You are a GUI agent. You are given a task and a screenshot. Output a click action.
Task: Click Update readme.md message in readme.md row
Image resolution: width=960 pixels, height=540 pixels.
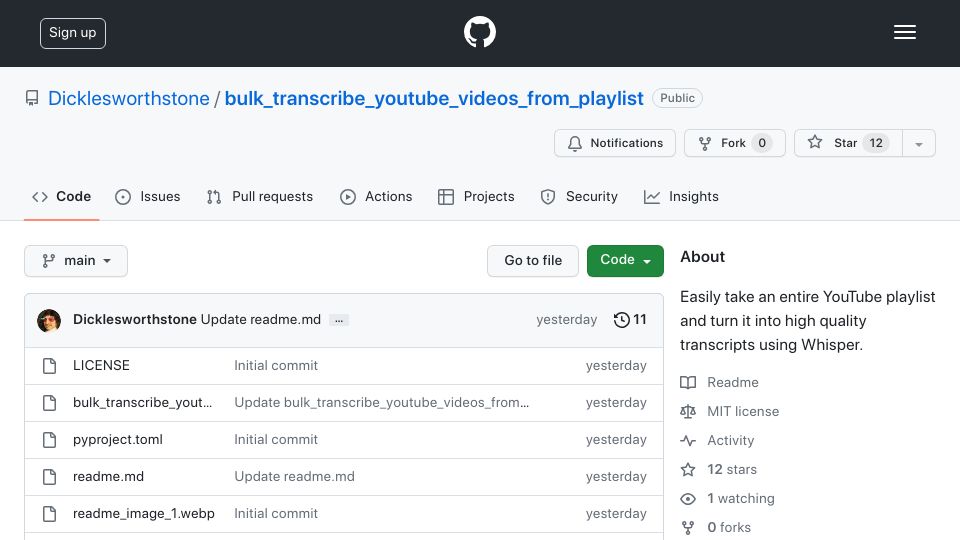tap(294, 476)
